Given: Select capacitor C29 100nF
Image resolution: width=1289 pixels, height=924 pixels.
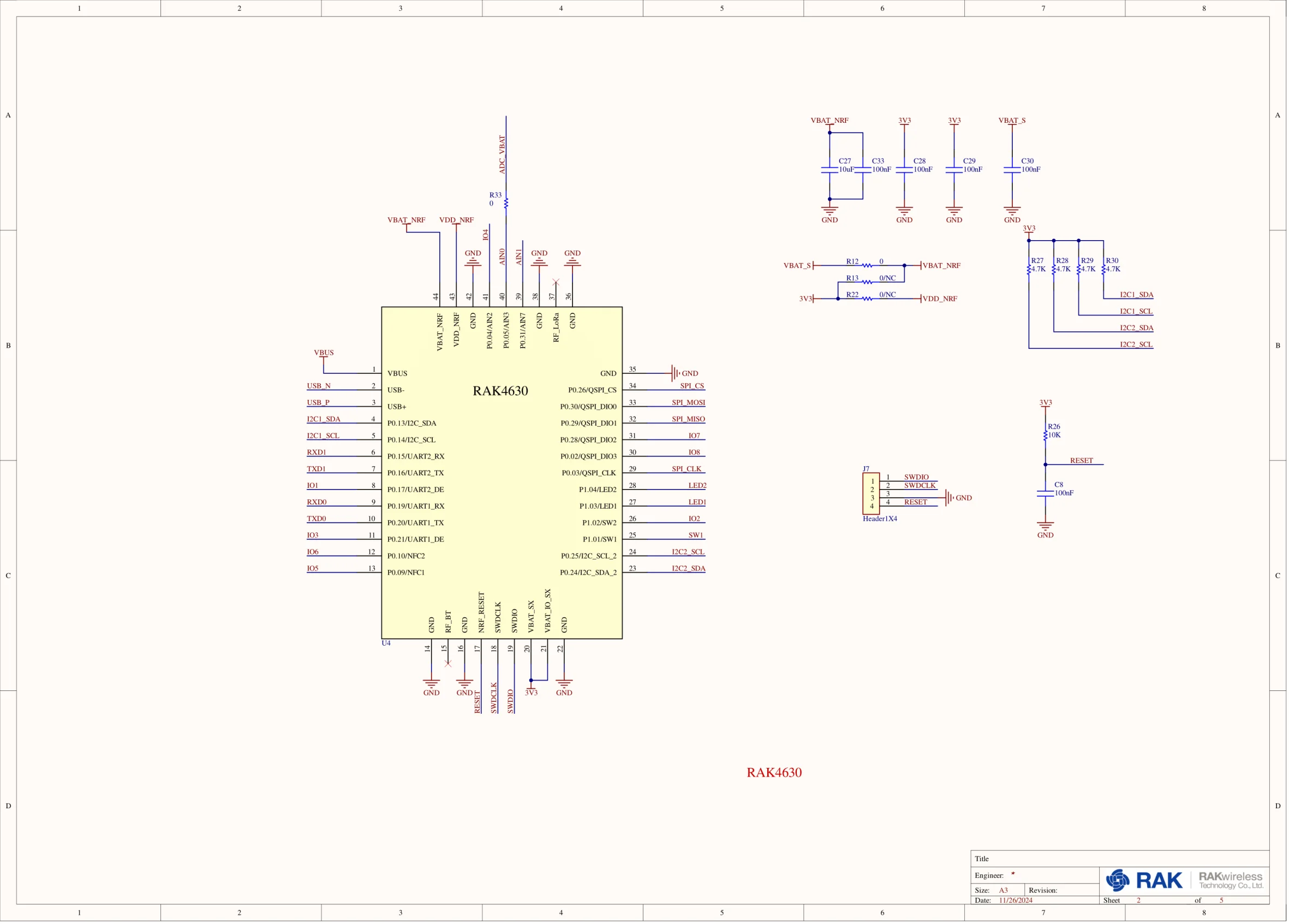Looking at the screenshot, I should 954,170.
